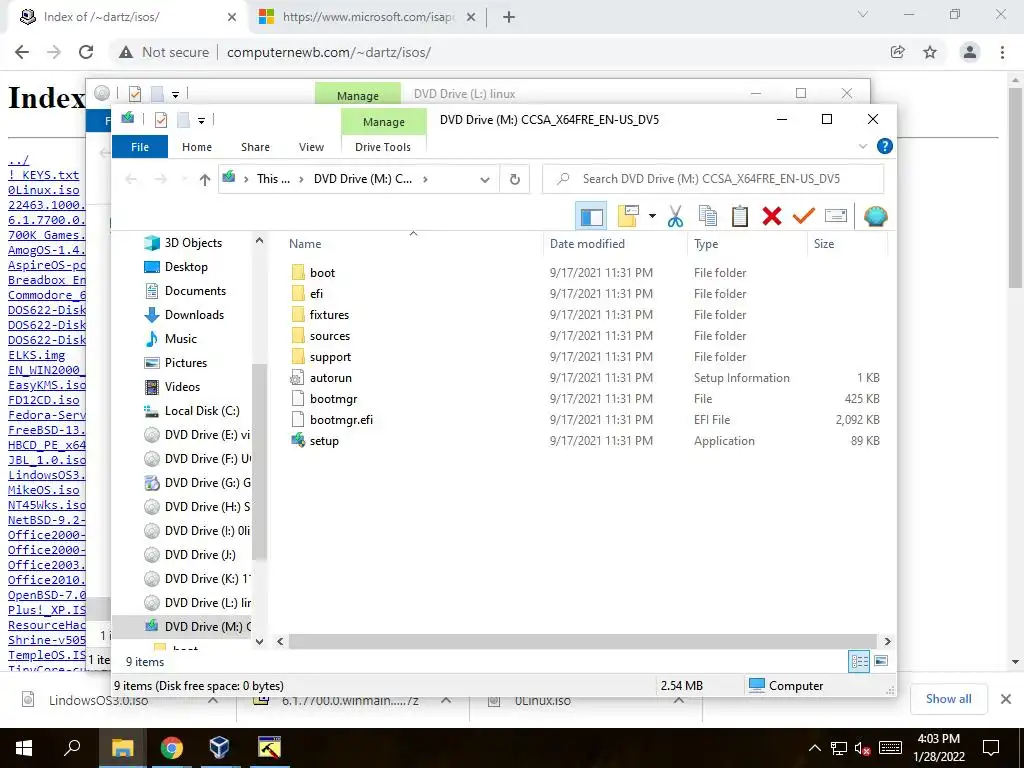Select the efi folder

316,294
